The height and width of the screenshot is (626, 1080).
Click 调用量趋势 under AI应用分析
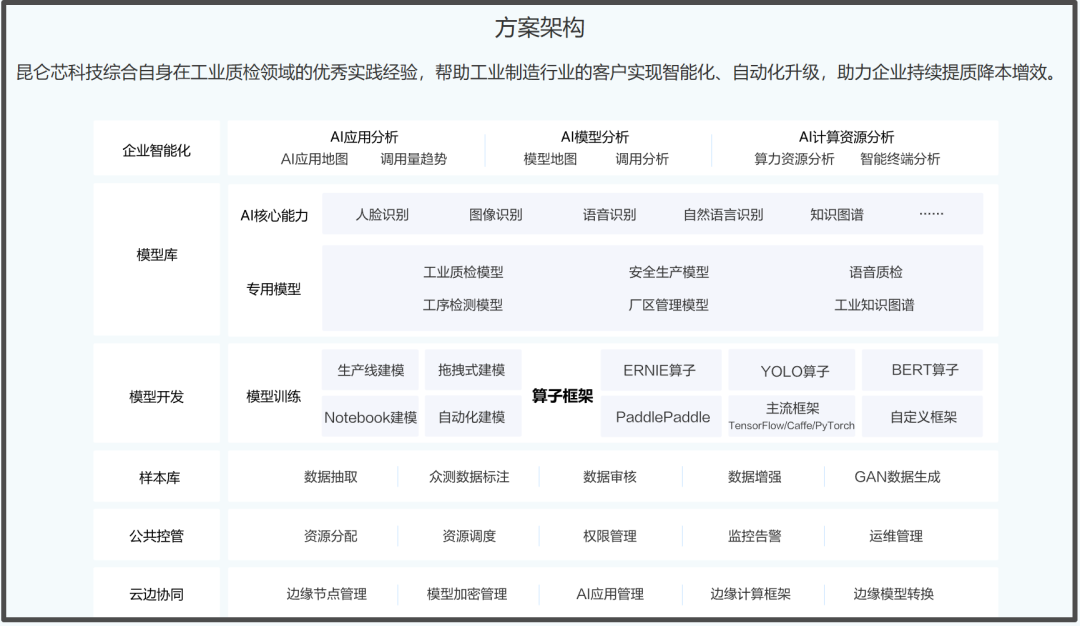(x=414, y=159)
